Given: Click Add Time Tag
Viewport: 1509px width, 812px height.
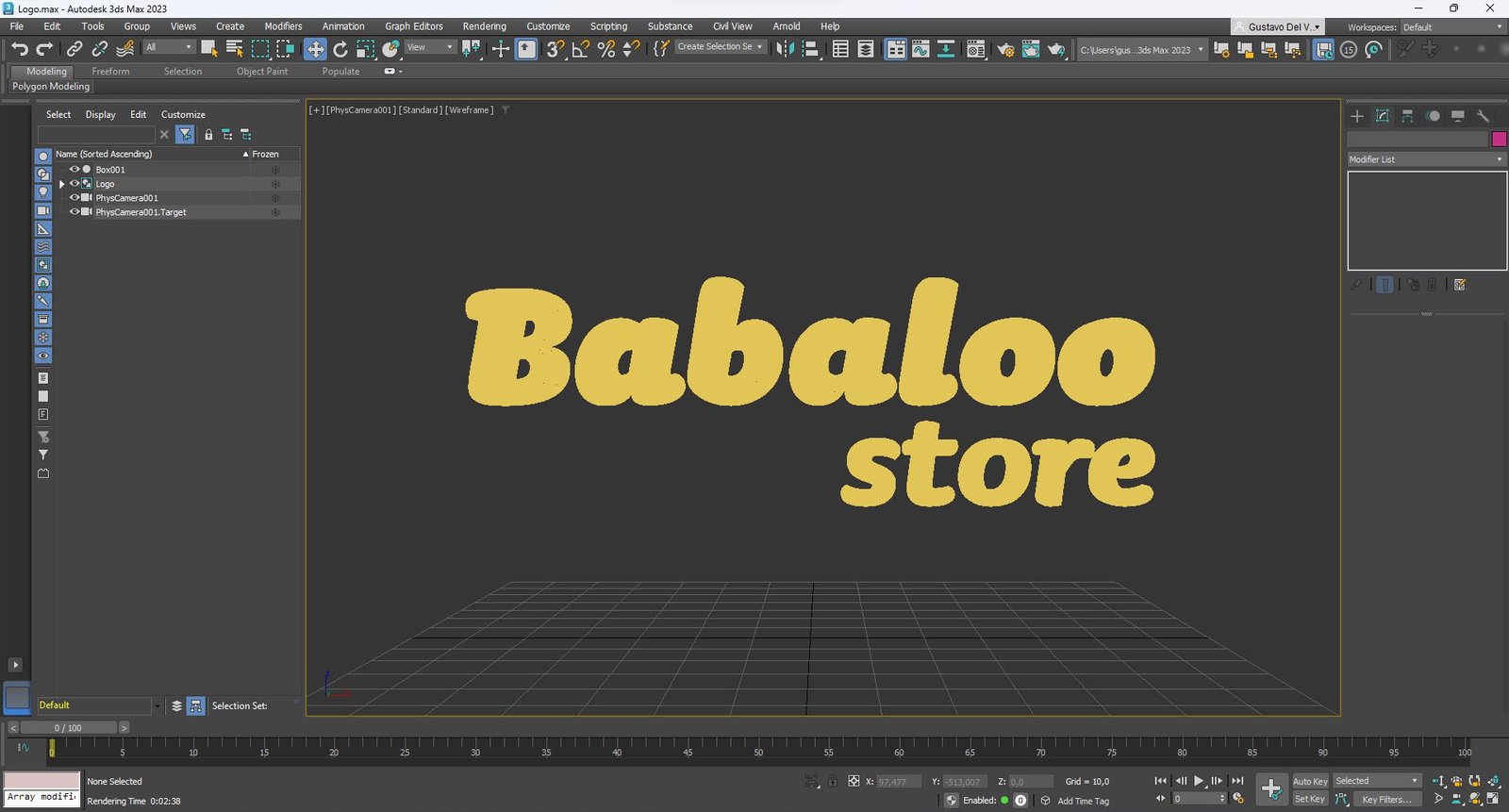Looking at the screenshot, I should point(1083,801).
